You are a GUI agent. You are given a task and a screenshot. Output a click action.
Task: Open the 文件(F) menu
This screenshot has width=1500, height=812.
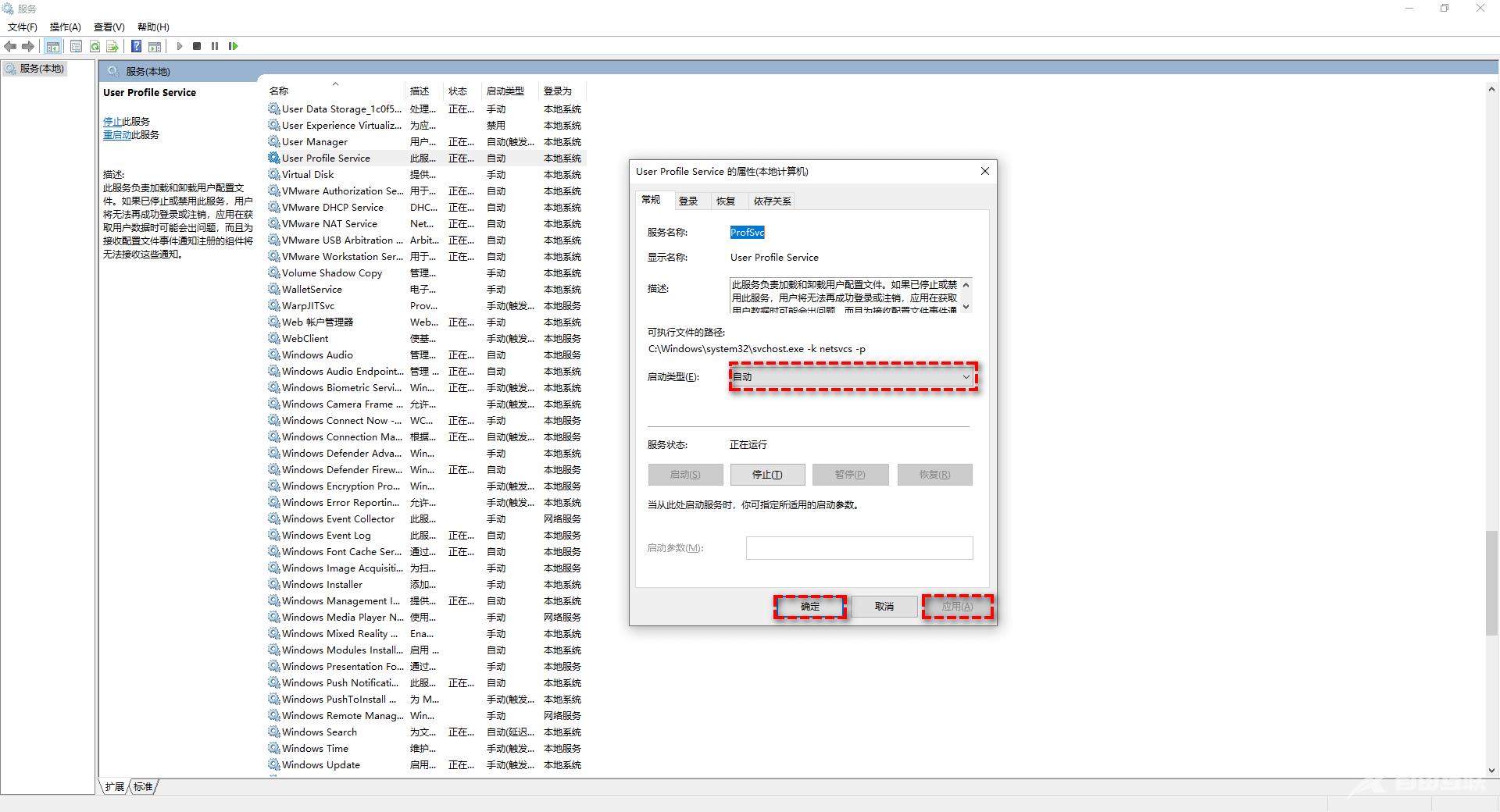coord(23,27)
